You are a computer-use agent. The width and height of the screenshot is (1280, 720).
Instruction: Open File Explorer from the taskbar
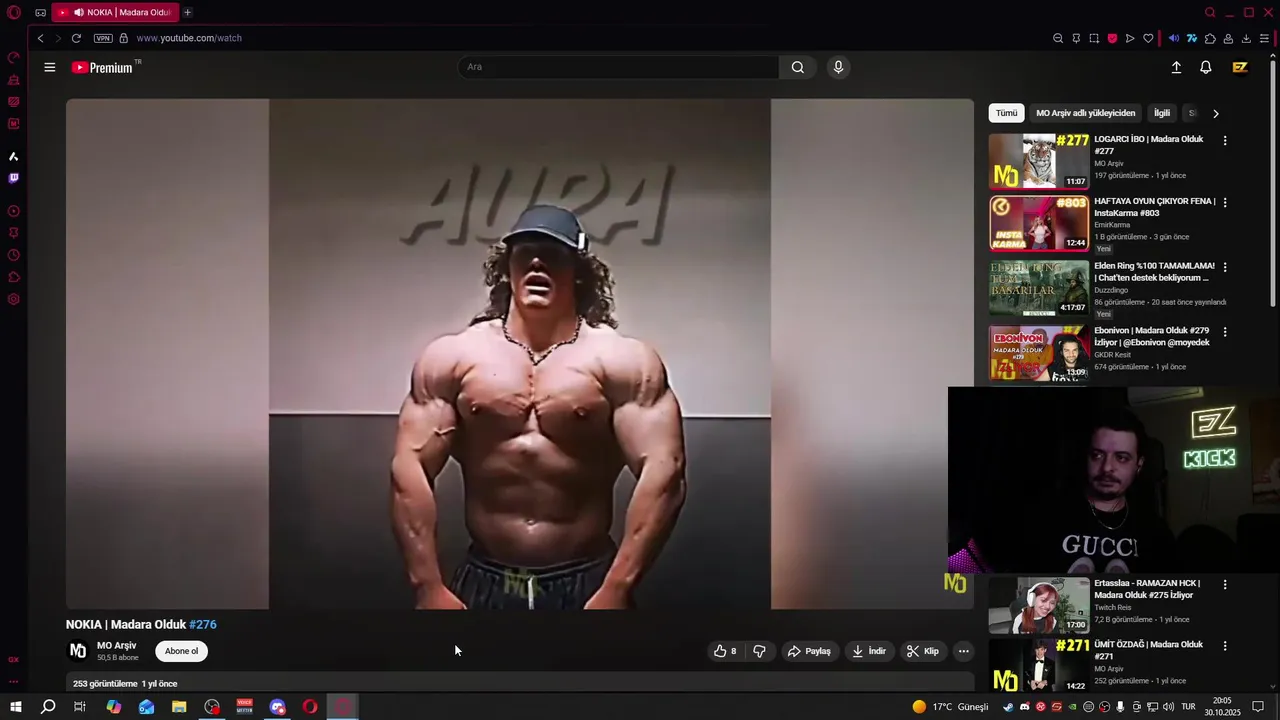179,707
